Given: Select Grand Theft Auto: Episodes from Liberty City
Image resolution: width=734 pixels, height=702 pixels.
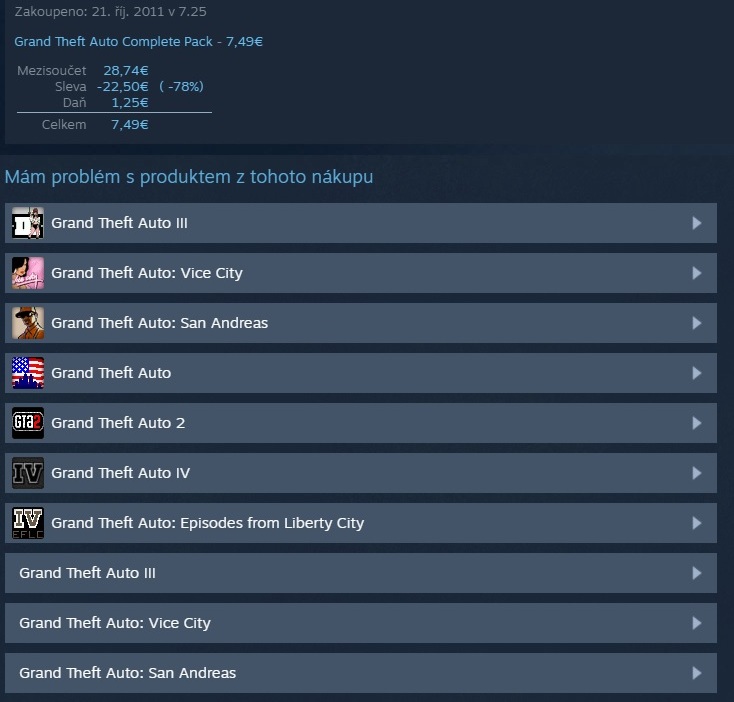Looking at the screenshot, I should point(361,523).
